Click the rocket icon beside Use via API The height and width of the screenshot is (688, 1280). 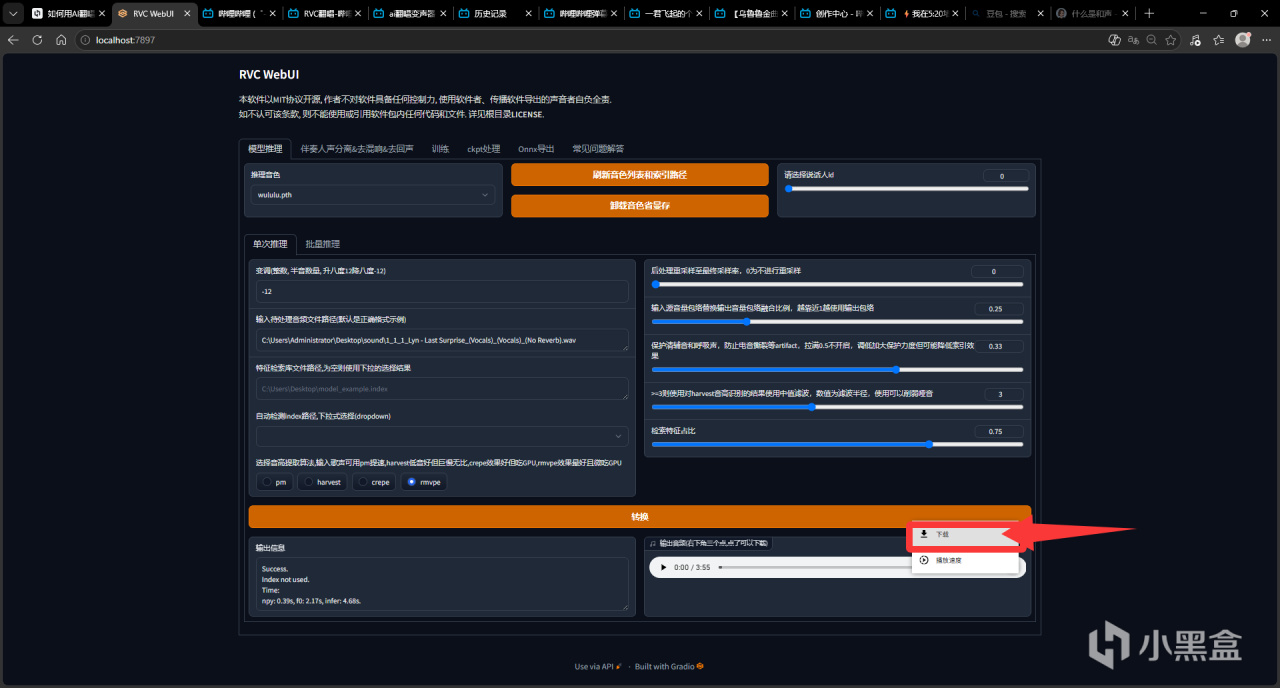tap(619, 666)
